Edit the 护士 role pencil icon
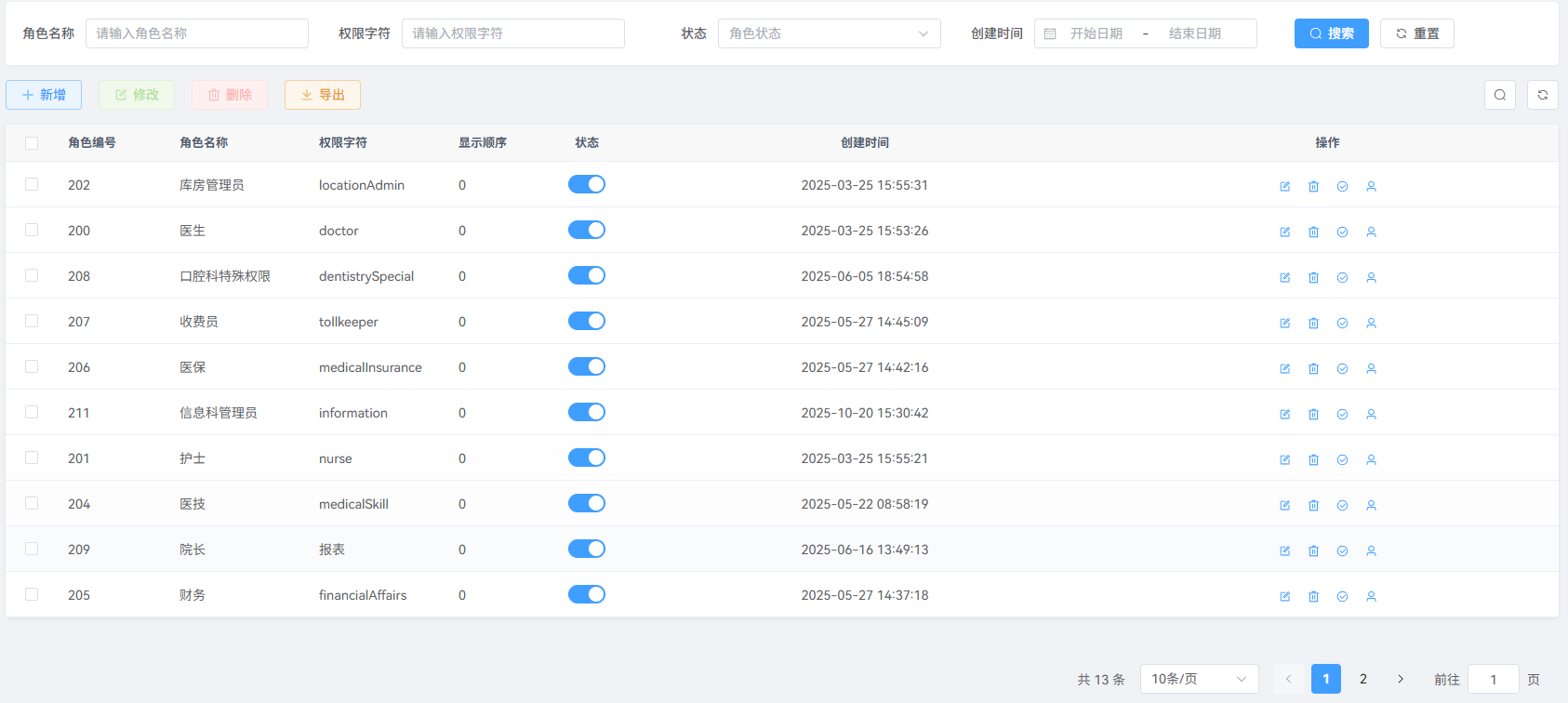The image size is (1568, 703). click(x=1284, y=459)
